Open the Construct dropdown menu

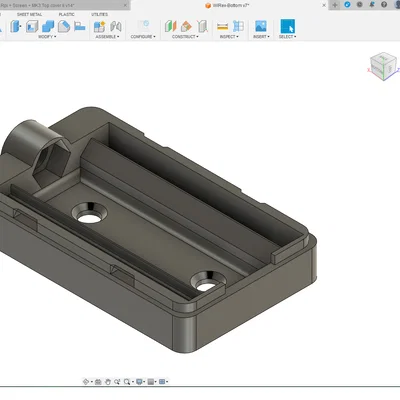[185, 37]
